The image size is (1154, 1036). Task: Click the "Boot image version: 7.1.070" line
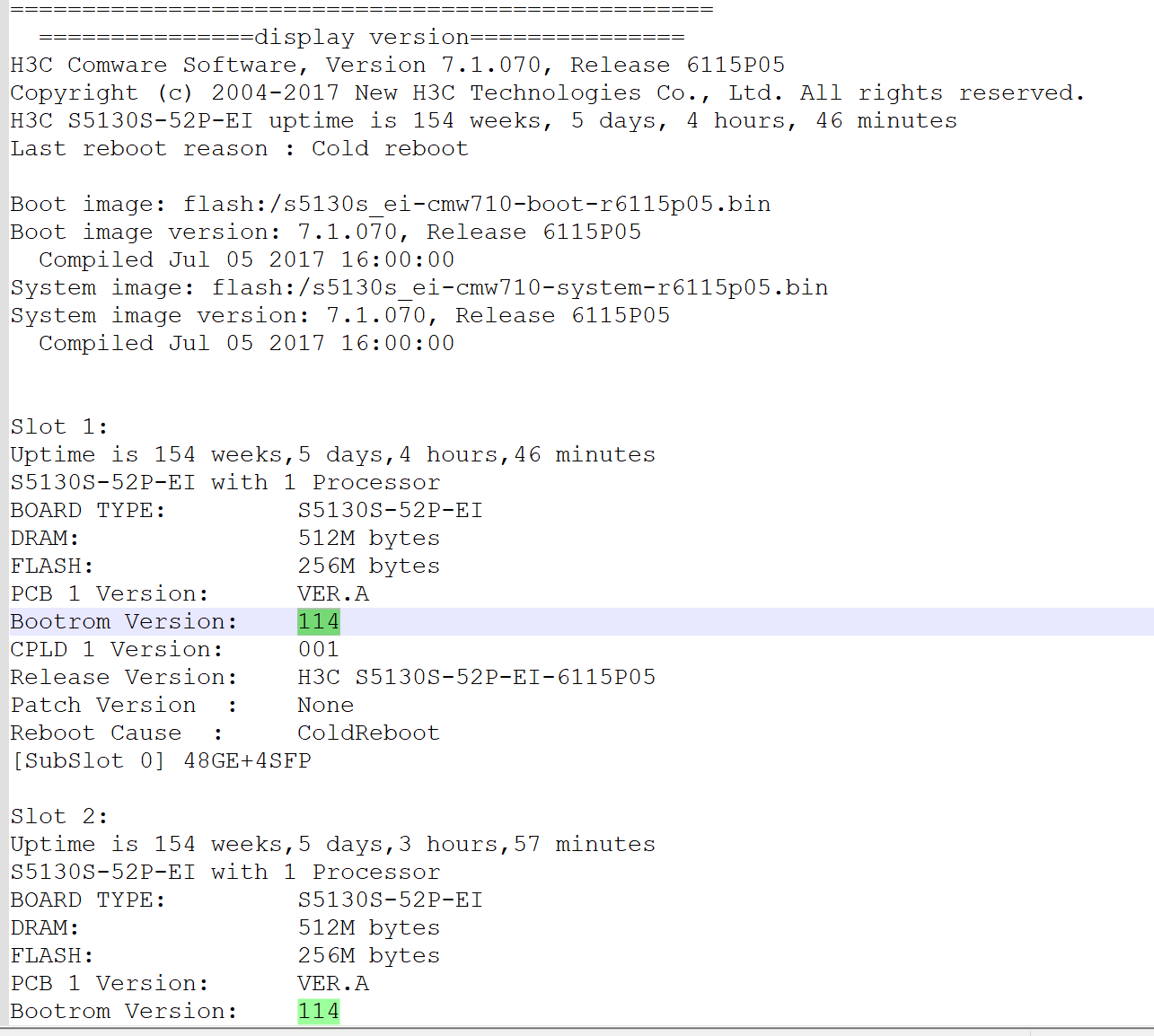tap(326, 233)
